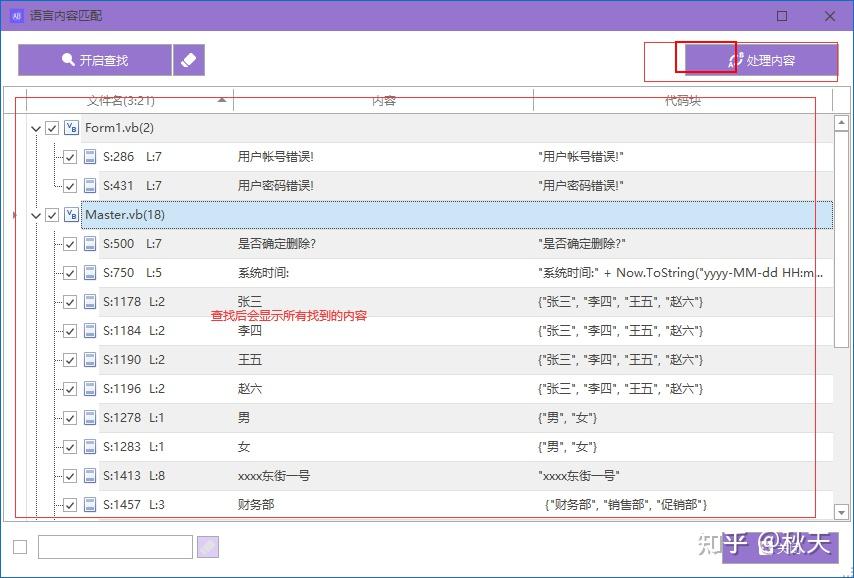Click the sort arrow in 文件名 column header

click(x=221, y=100)
